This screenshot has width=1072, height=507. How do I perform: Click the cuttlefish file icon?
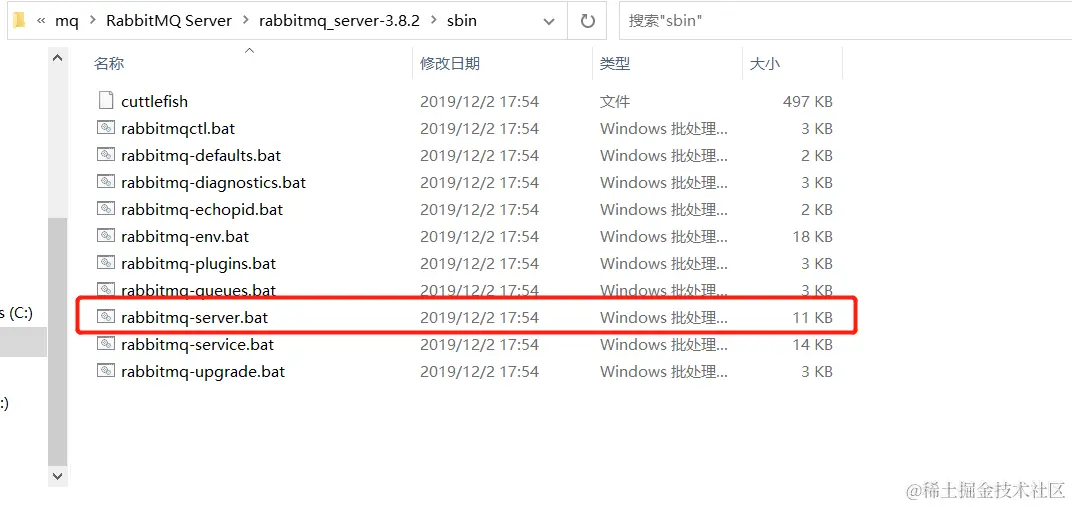(x=105, y=101)
